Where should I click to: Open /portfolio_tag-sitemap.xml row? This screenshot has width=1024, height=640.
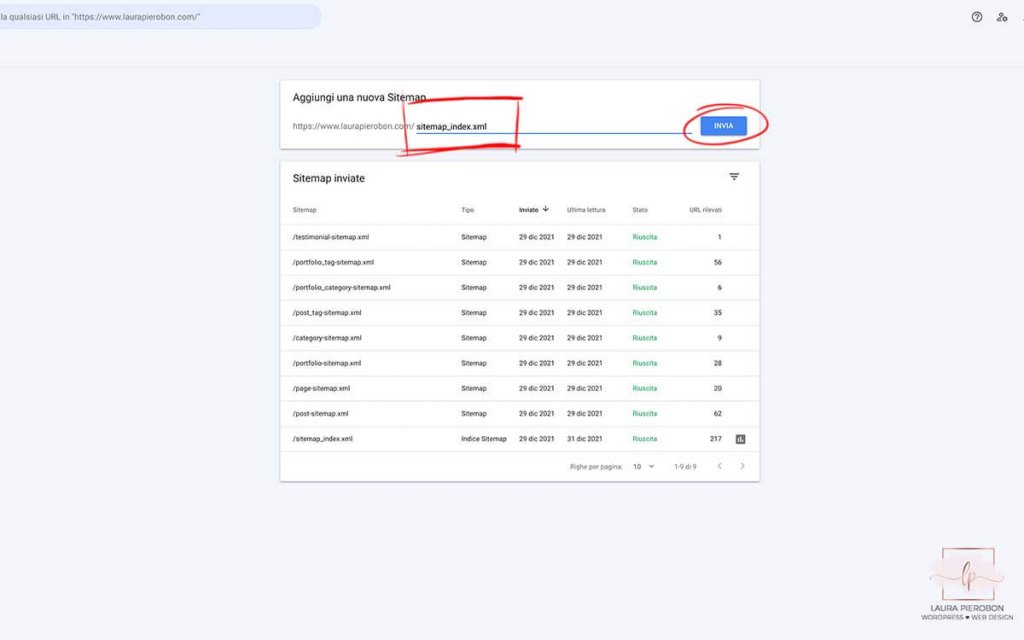[333, 262]
